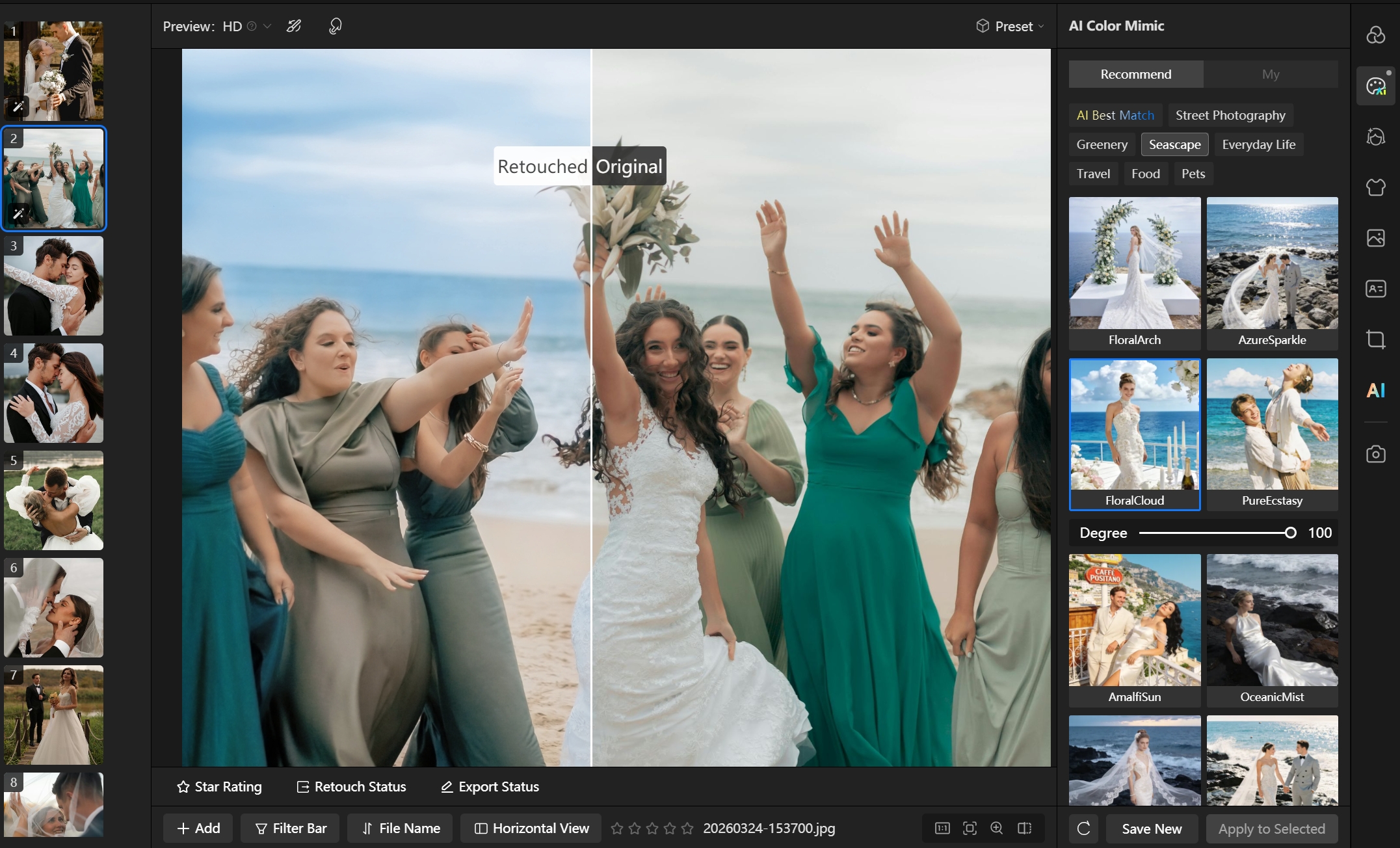Open the portrait retouch face icon panel

pos(1375,137)
